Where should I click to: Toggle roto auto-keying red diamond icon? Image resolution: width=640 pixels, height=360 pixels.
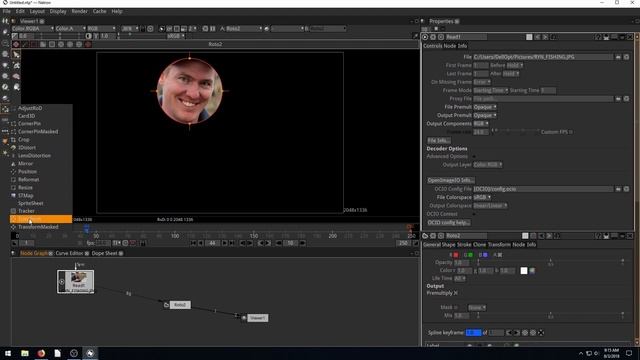(x=16, y=44)
